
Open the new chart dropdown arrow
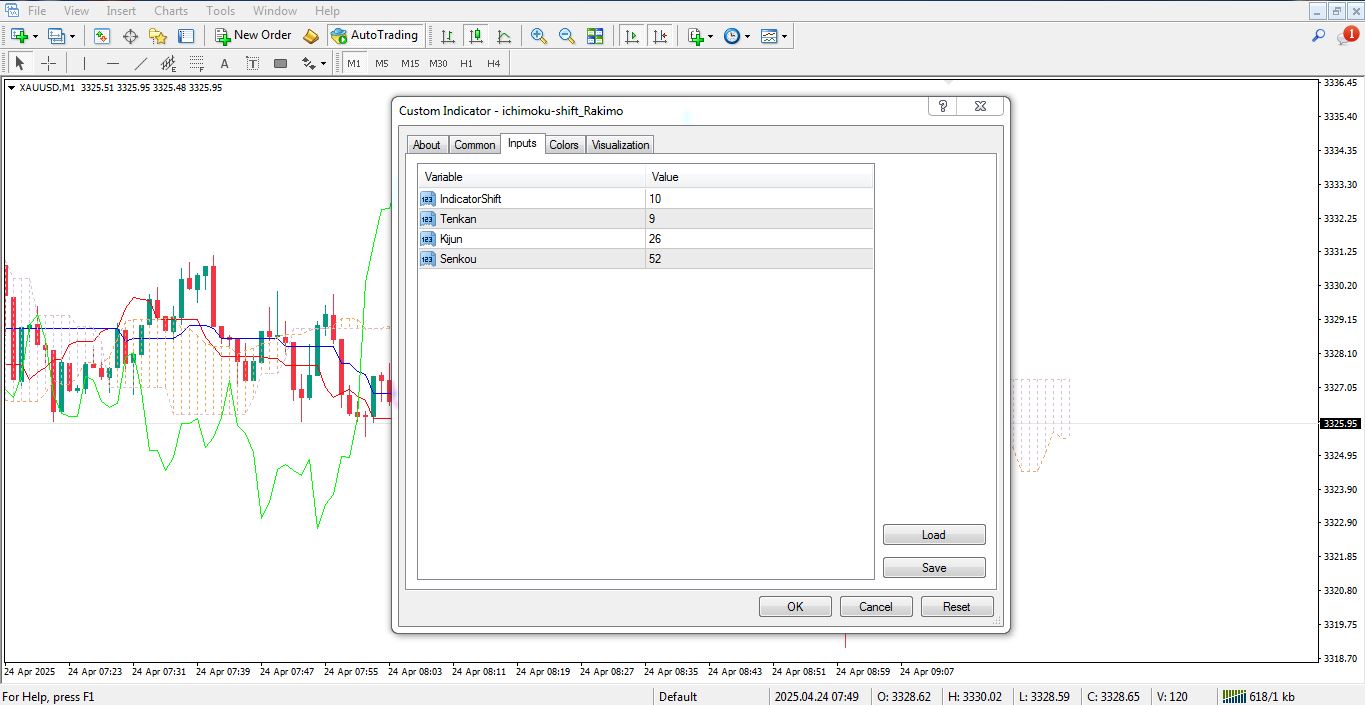(x=36, y=36)
